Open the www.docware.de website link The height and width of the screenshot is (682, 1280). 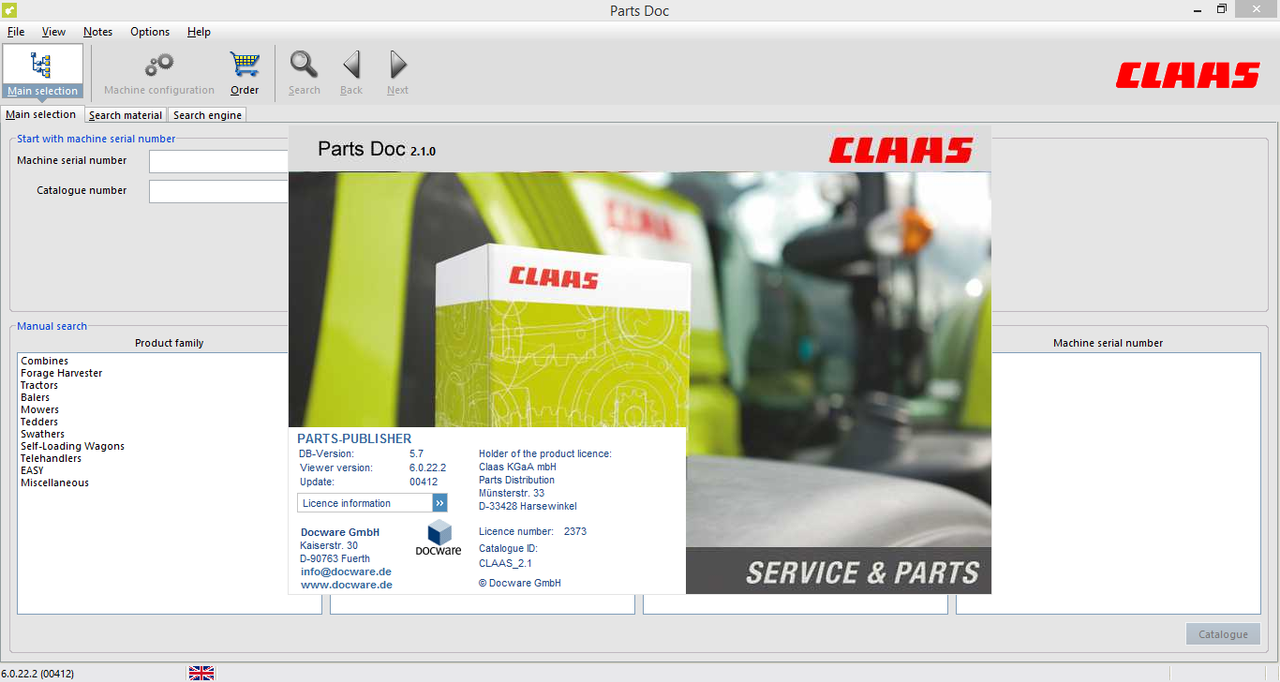coord(346,585)
